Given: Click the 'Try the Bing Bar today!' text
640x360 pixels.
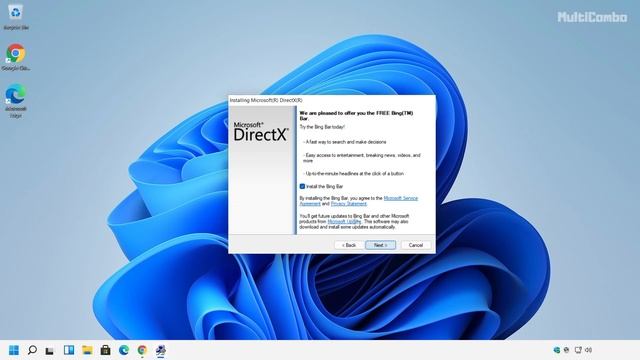Looking at the screenshot, I should tap(322, 127).
